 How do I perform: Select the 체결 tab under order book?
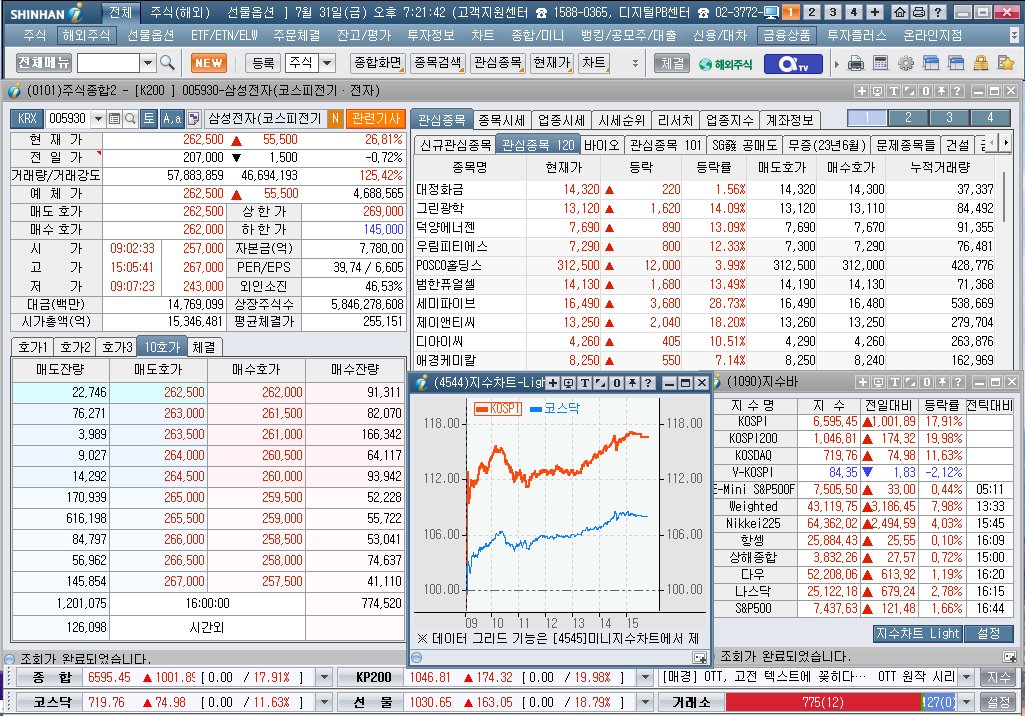tap(205, 347)
